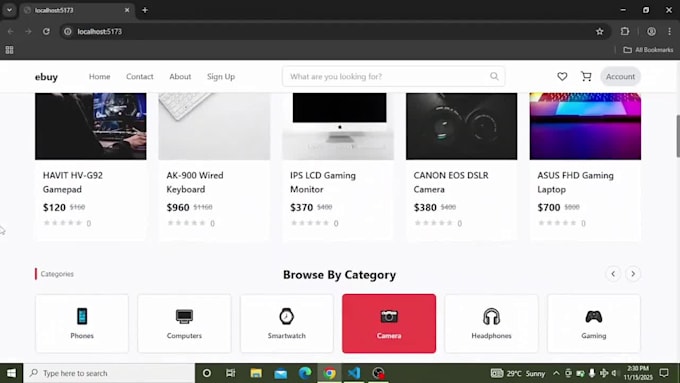Open a new browser tab
The image size is (680, 383).
tap(145, 10)
